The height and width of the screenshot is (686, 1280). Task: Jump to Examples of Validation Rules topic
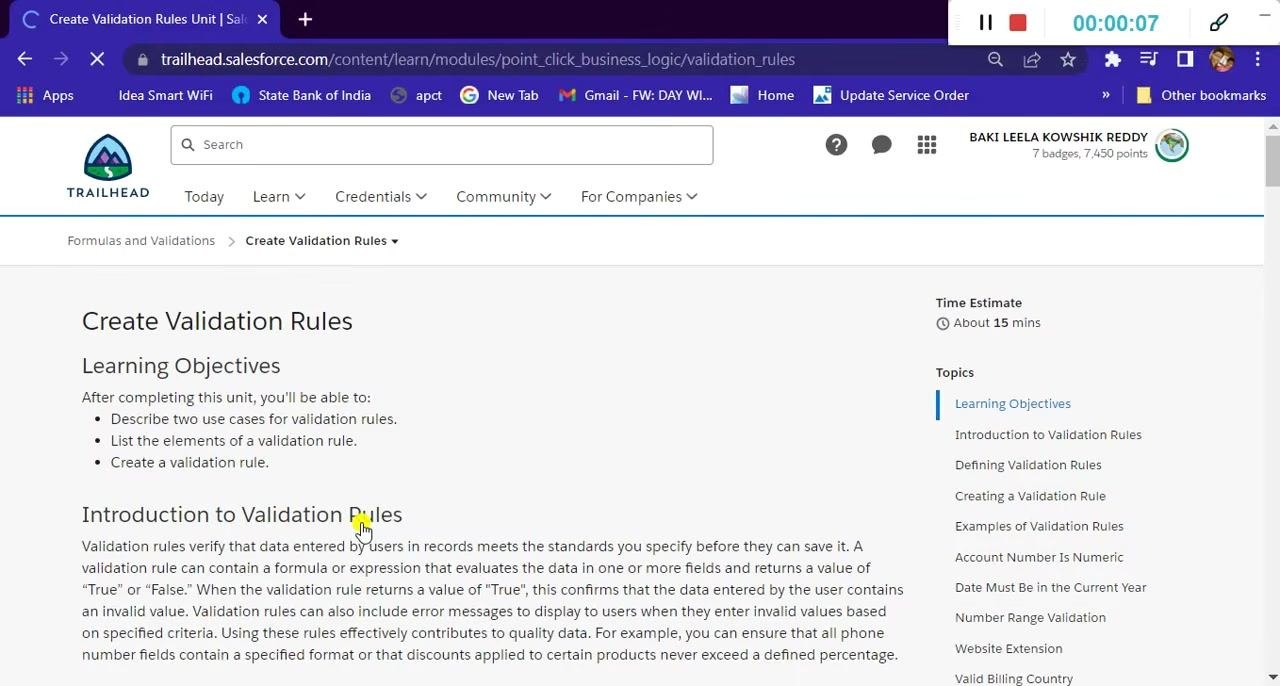pos(1039,526)
